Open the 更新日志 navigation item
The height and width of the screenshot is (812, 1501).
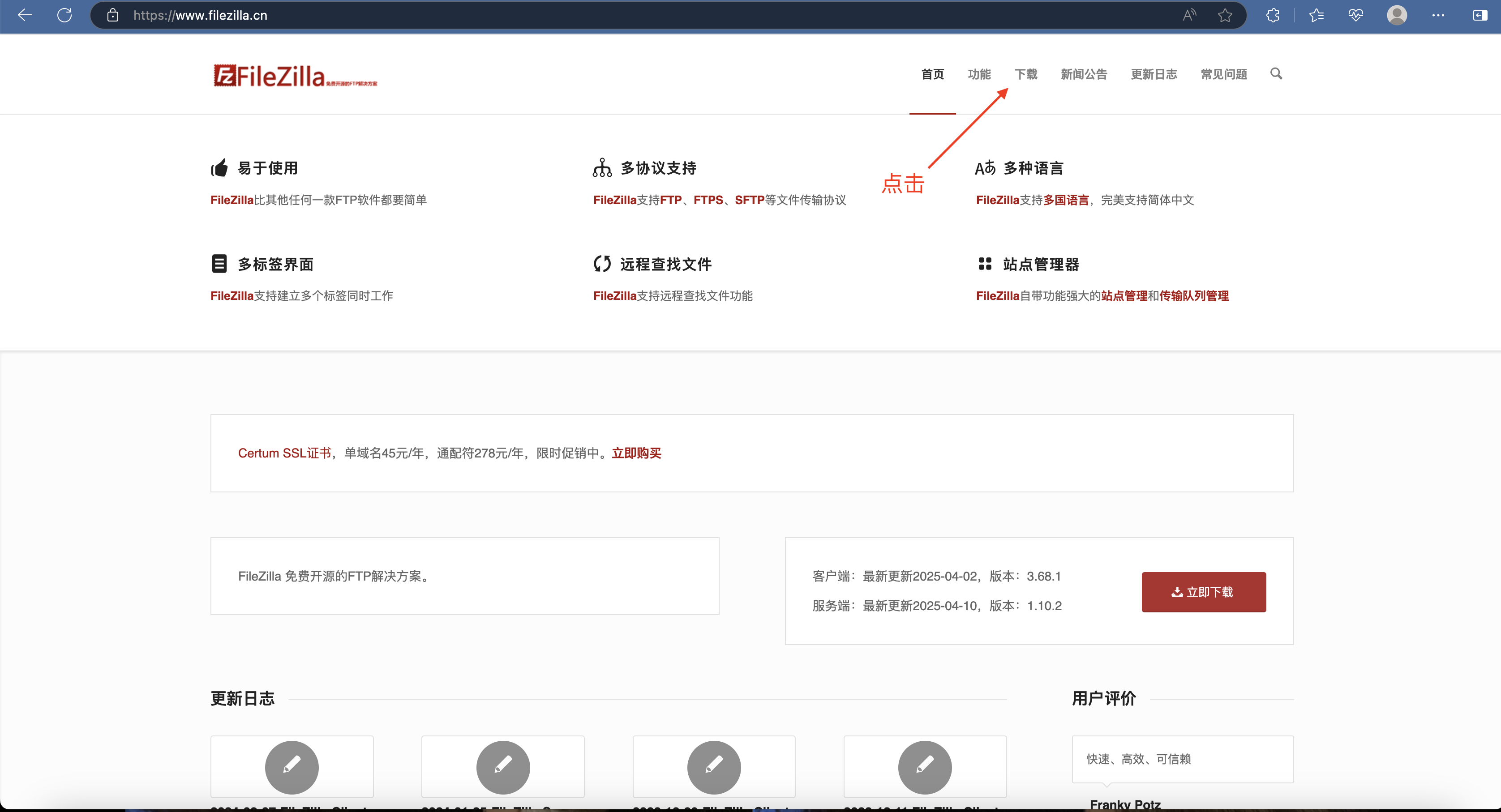point(1154,74)
